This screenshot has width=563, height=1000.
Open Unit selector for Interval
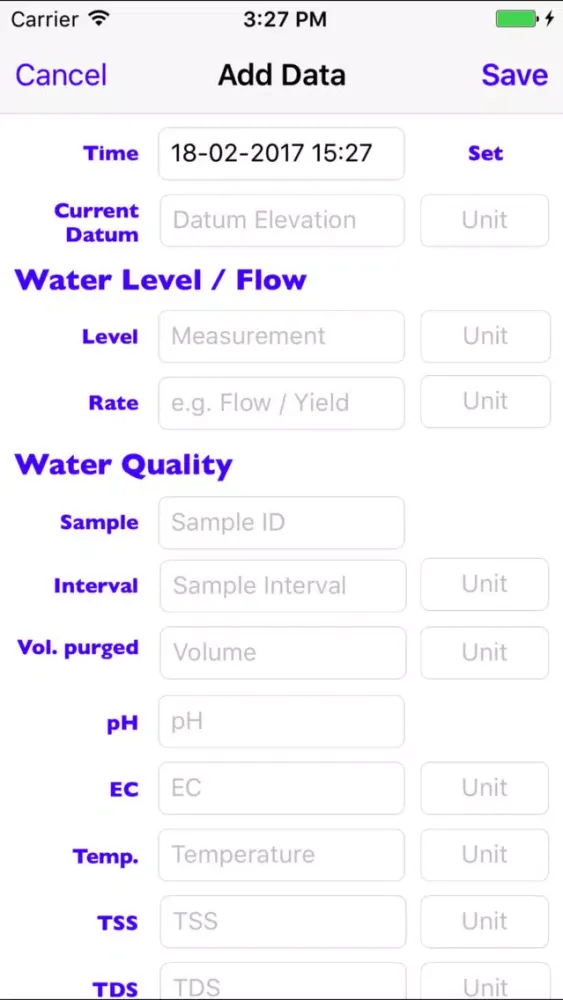click(485, 584)
